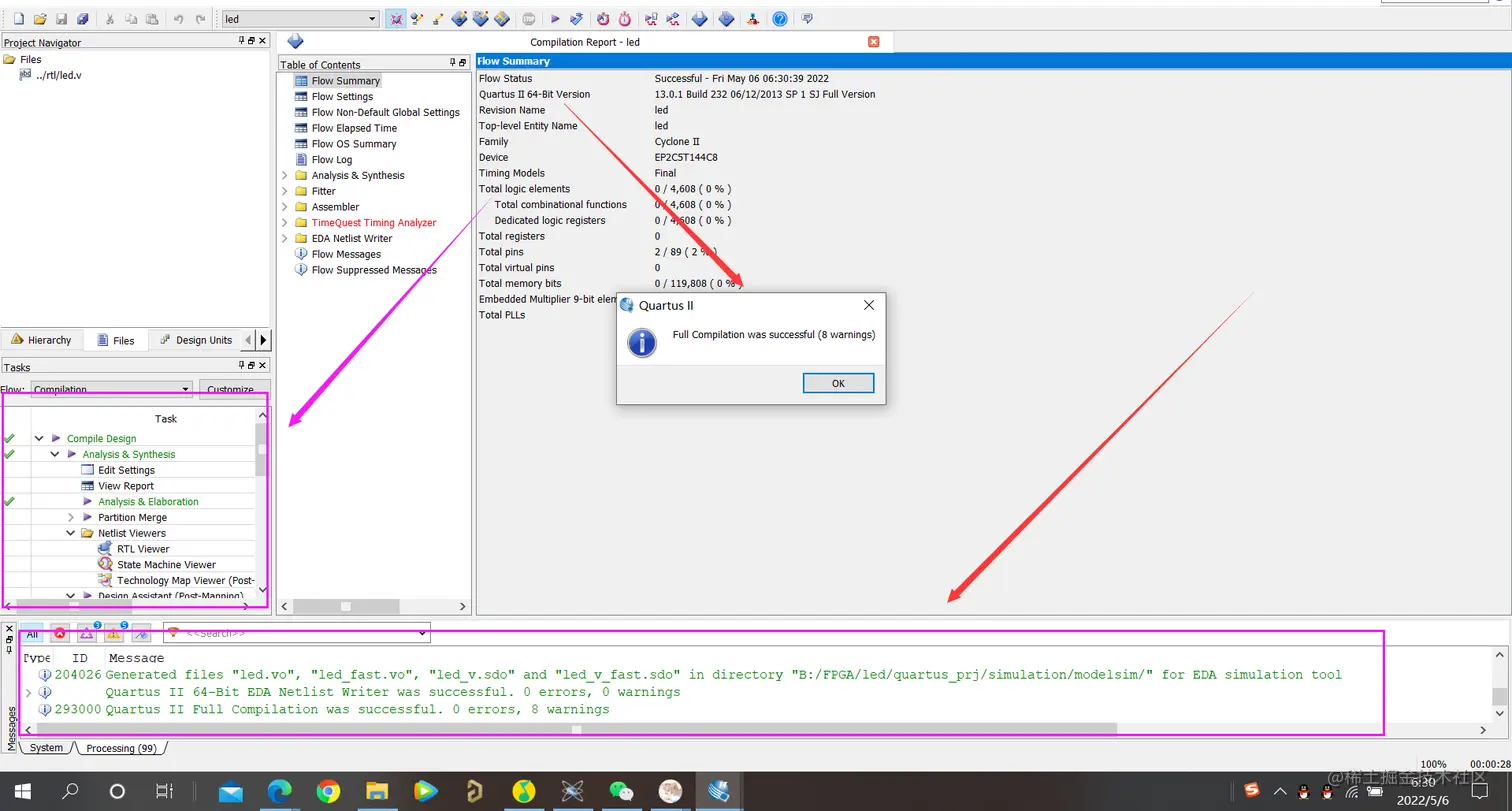Screen dimensions: 1512x811
Task: Open the RTL Viewer task
Action: [143, 549]
